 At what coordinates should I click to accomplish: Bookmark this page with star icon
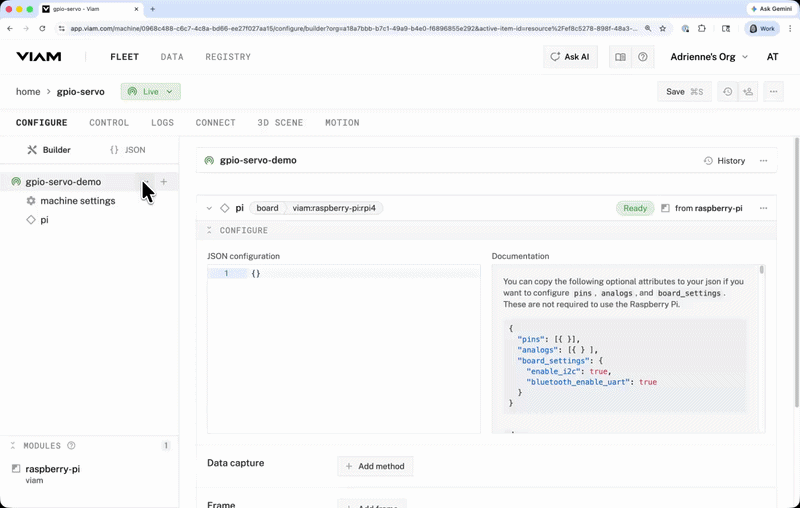click(663, 29)
